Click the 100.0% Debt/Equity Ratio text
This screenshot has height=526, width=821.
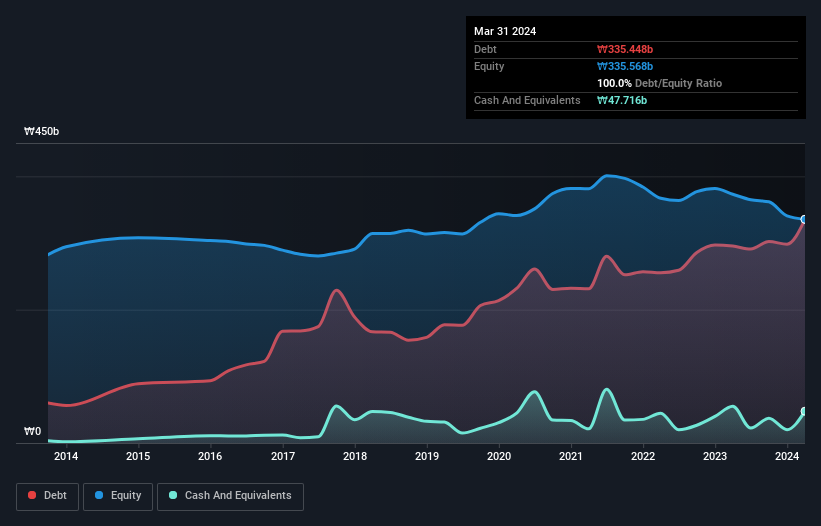click(659, 83)
